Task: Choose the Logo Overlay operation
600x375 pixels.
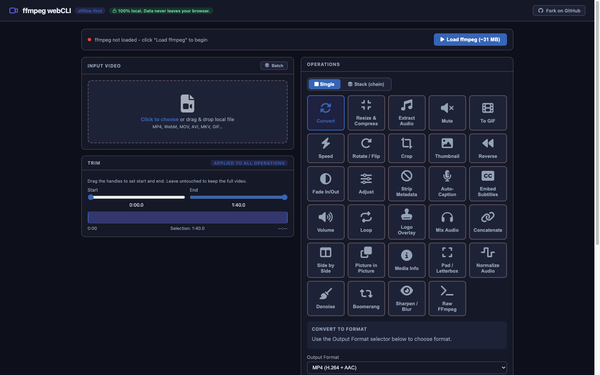Action: click(407, 222)
